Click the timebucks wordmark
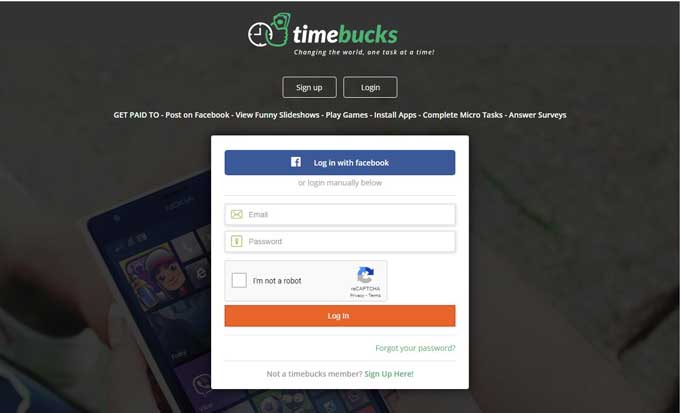 click(x=345, y=34)
